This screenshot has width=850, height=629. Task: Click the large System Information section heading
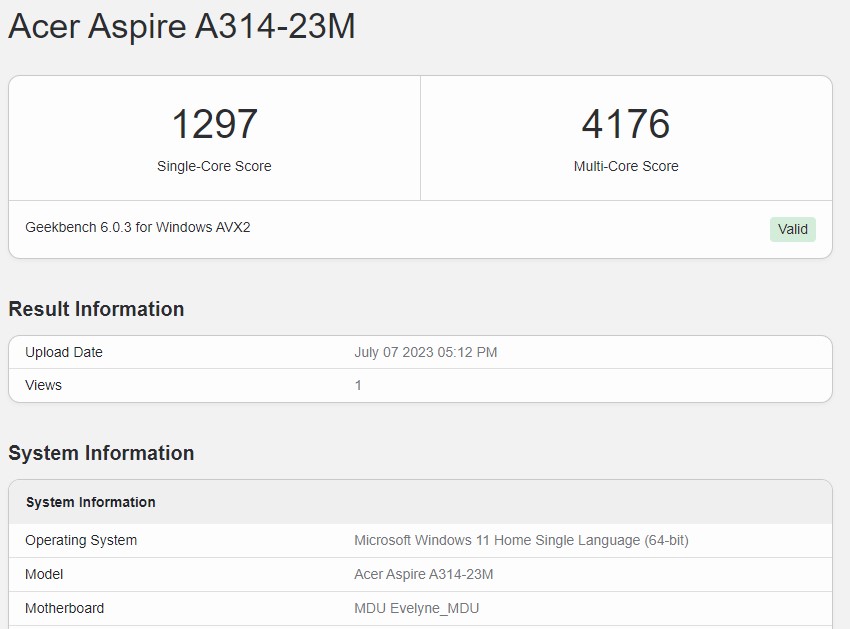pos(101,453)
